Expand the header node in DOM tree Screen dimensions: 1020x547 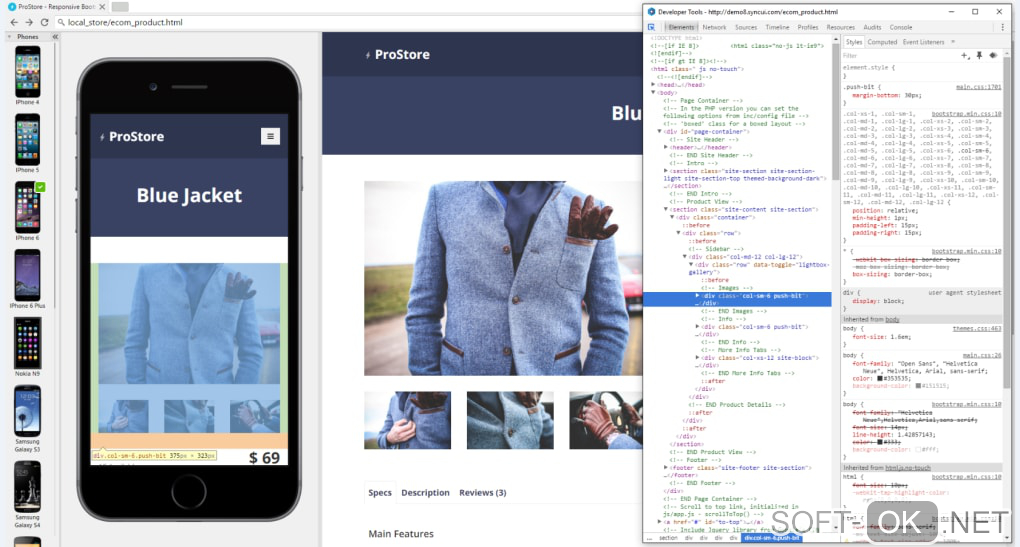[x=665, y=147]
